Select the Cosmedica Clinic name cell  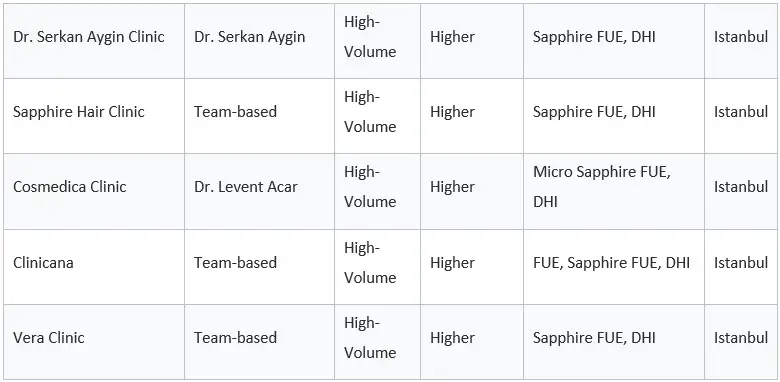click(94, 191)
